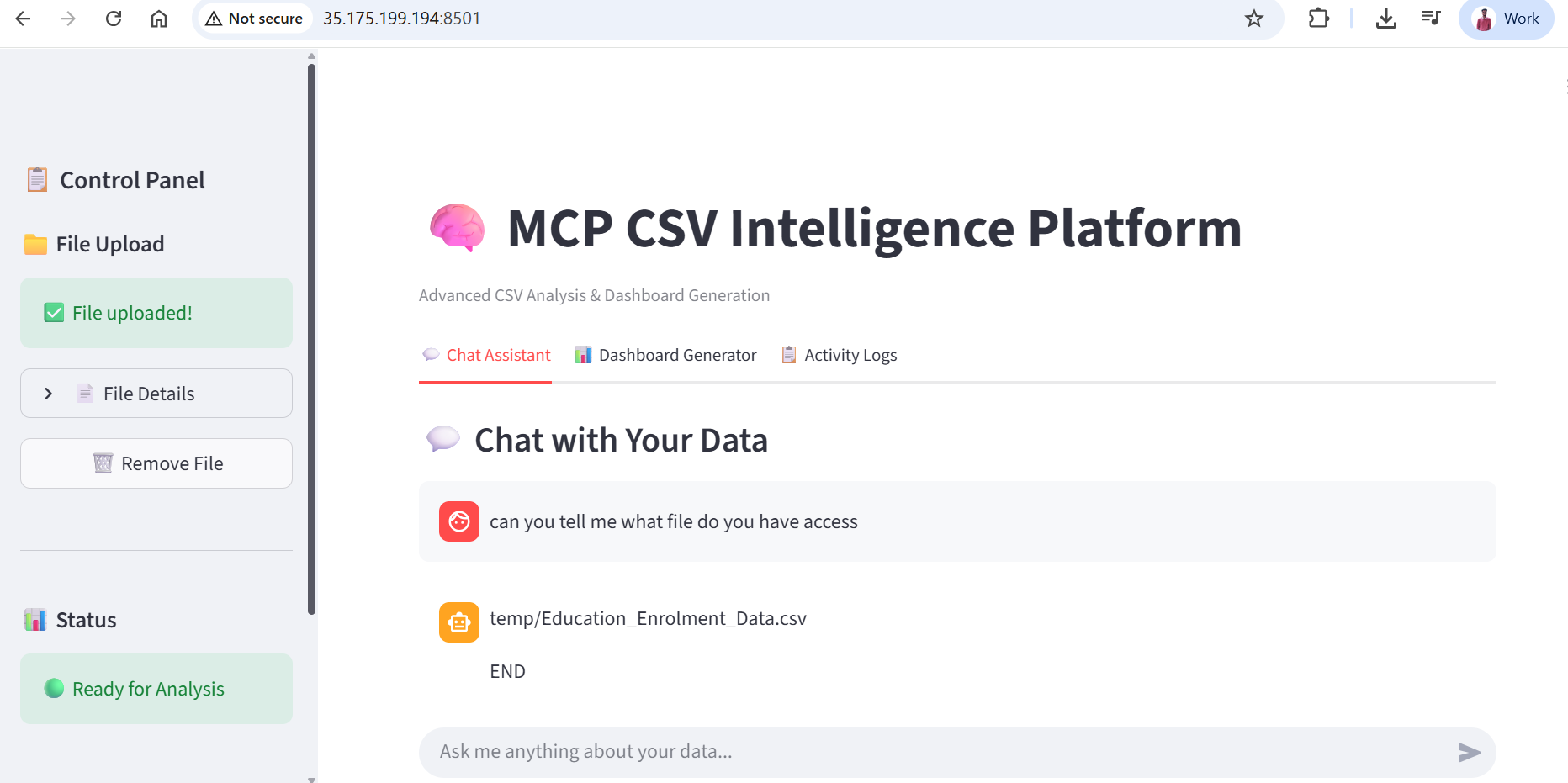The image size is (1568, 783).
Task: Click the folder icon next to File Upload
Action: (x=34, y=243)
